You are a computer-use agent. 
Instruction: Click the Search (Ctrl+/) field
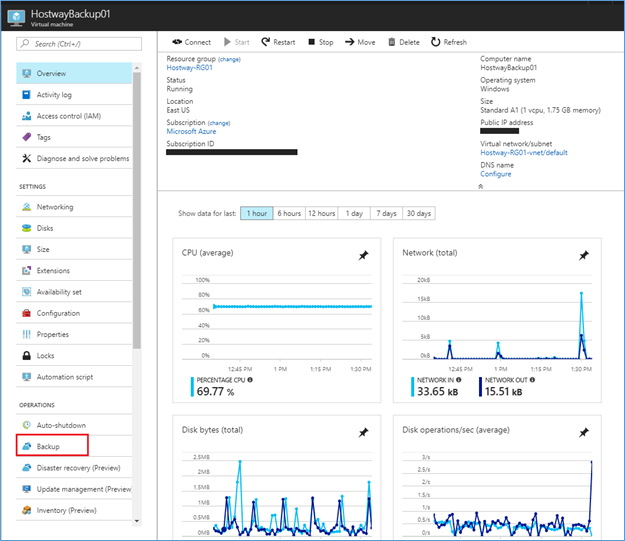point(79,44)
